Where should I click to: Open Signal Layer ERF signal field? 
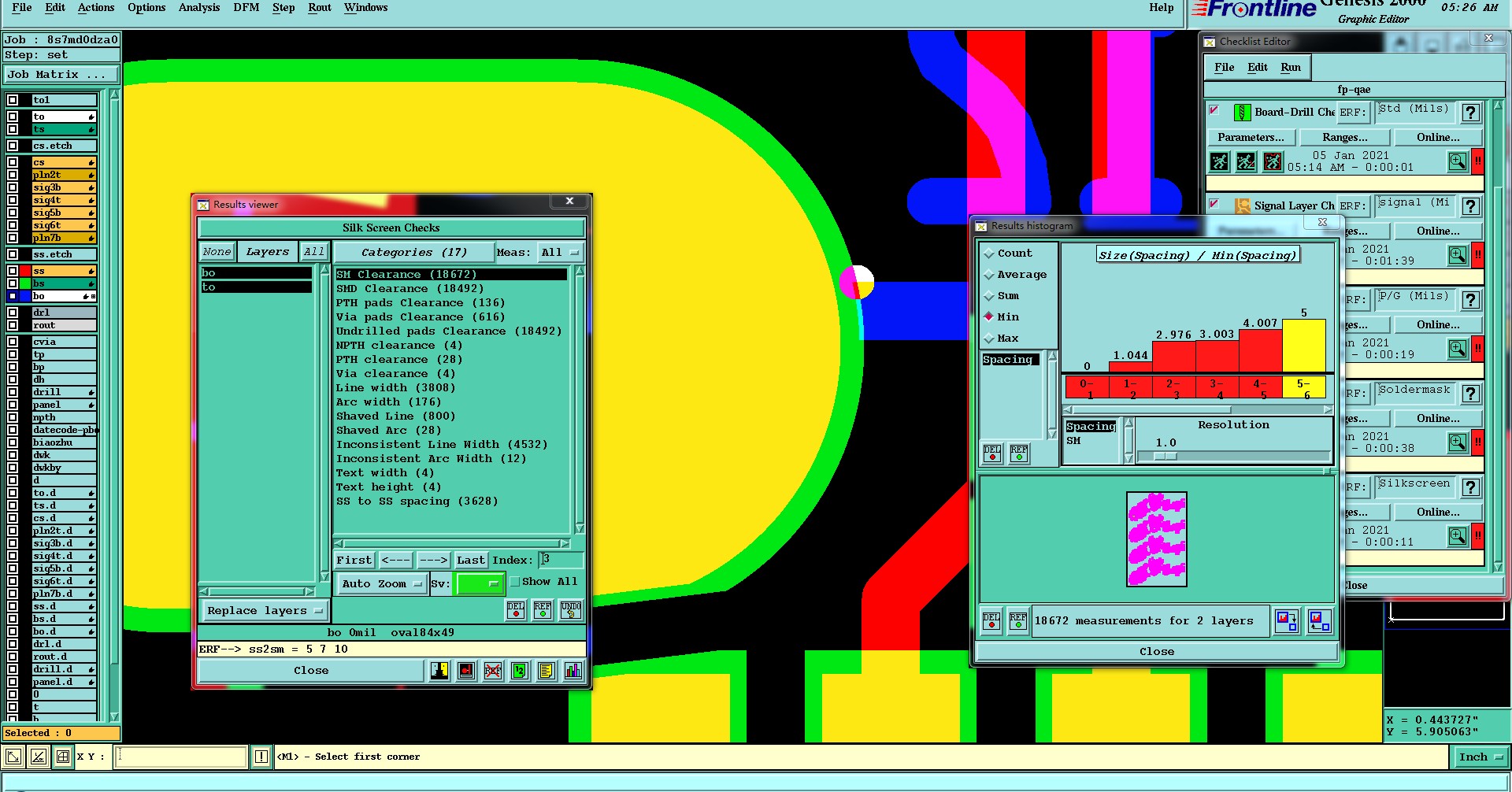point(1416,205)
